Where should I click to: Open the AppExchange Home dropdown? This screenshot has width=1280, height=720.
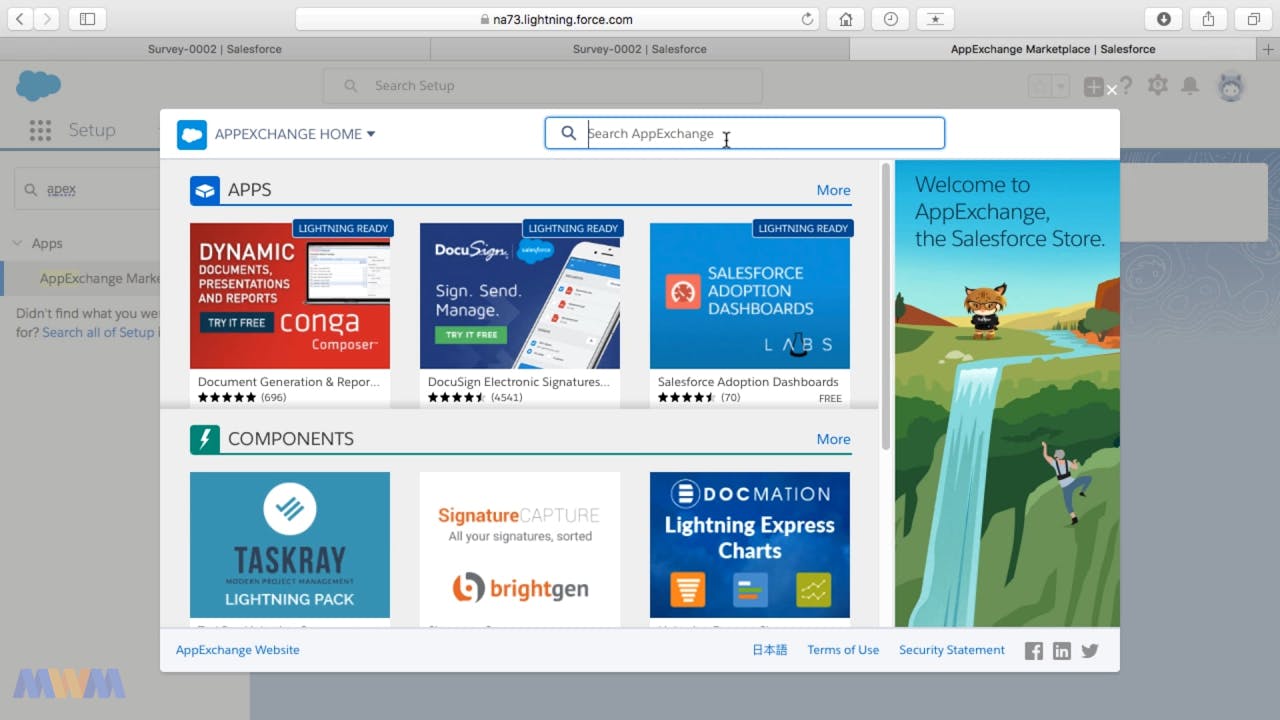(295, 134)
